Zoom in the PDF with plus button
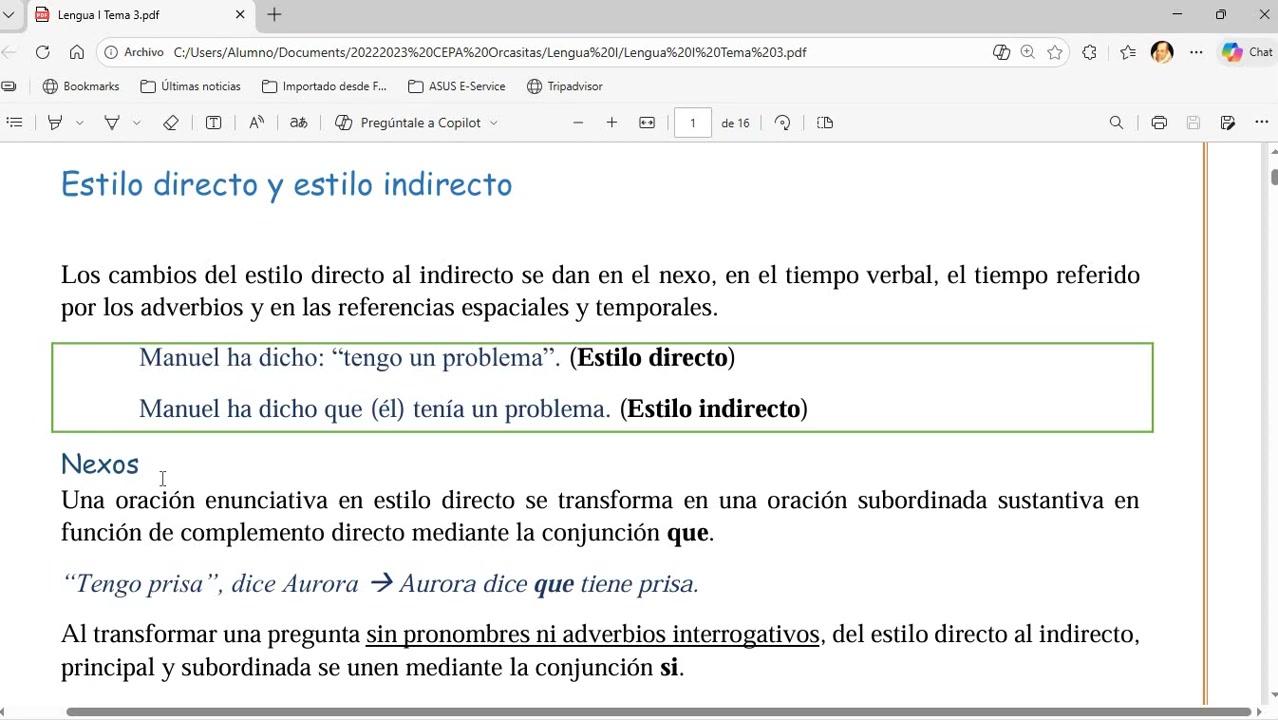Viewport: 1278px width, 720px height. click(612, 122)
